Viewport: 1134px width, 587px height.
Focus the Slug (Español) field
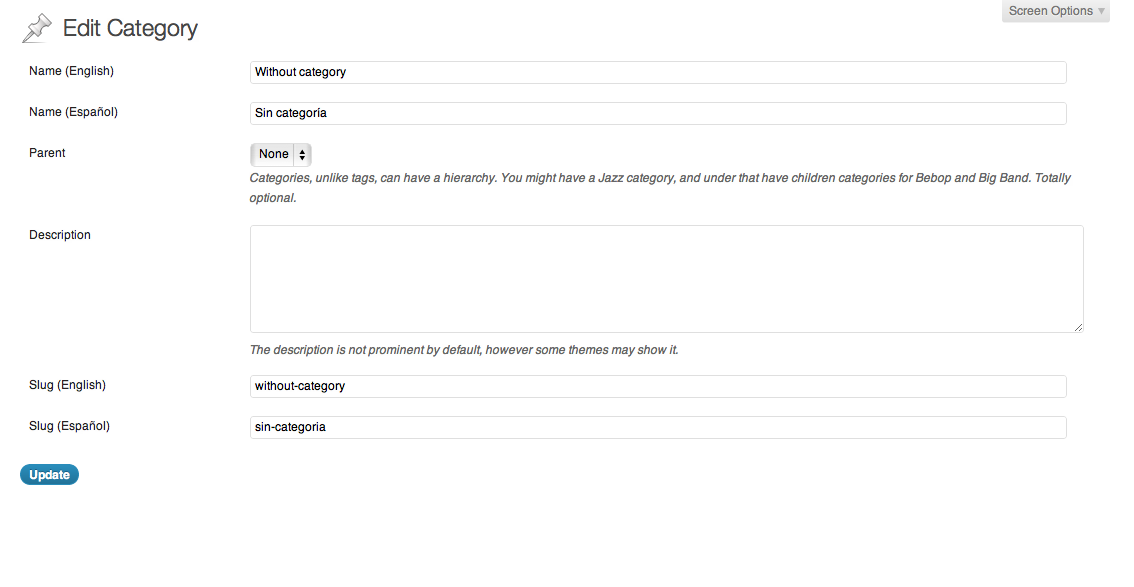658,427
